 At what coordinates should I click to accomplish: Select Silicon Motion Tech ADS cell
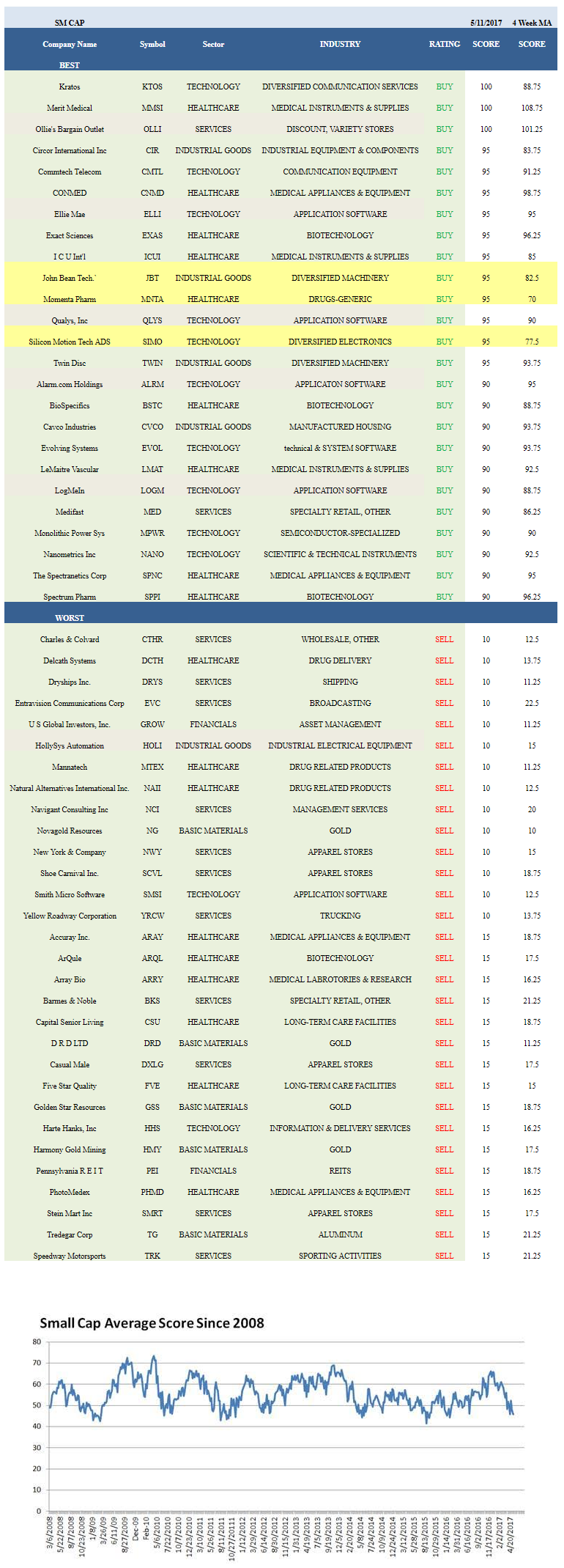pos(70,342)
